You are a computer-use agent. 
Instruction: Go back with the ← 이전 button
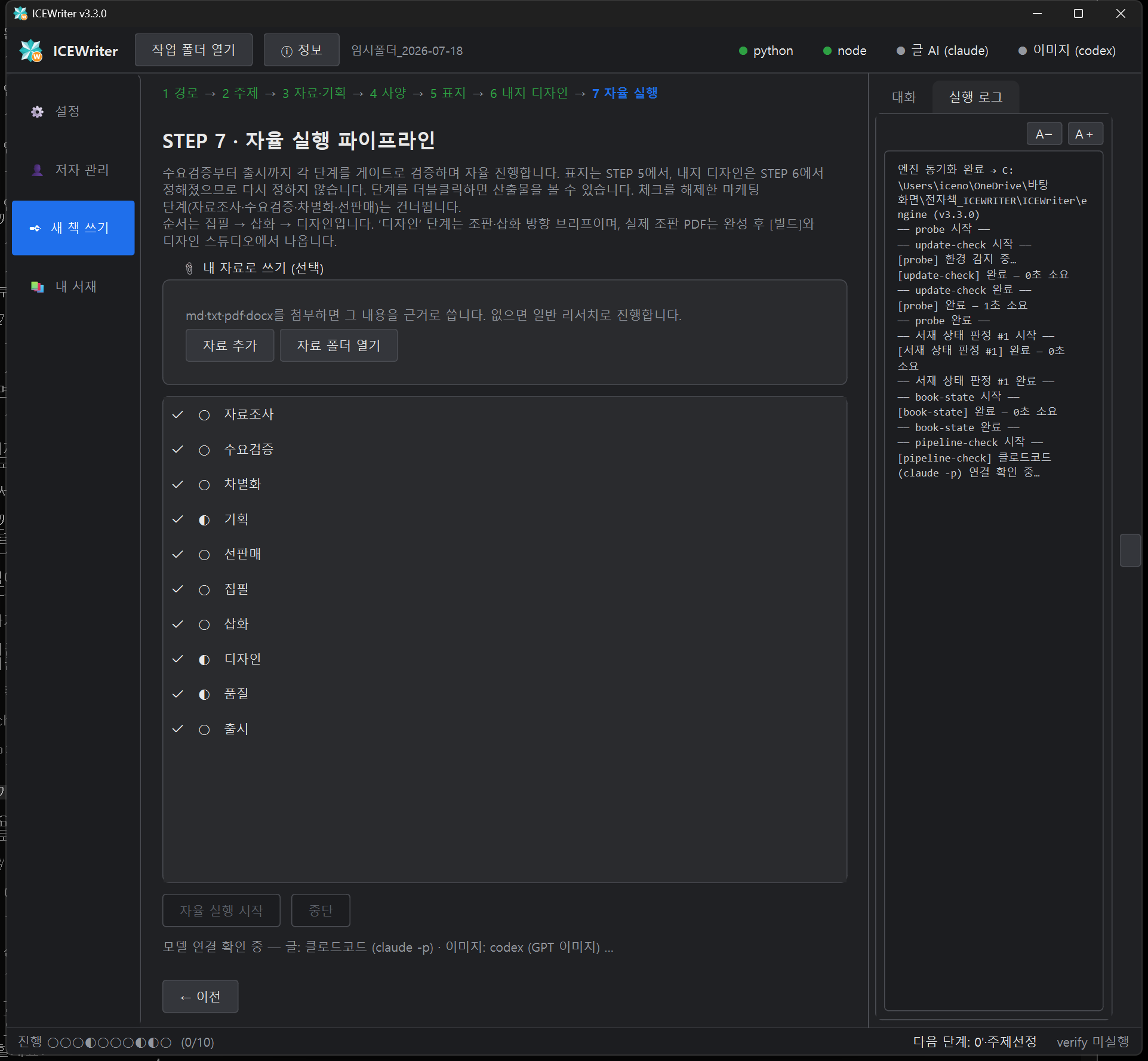[x=200, y=997]
